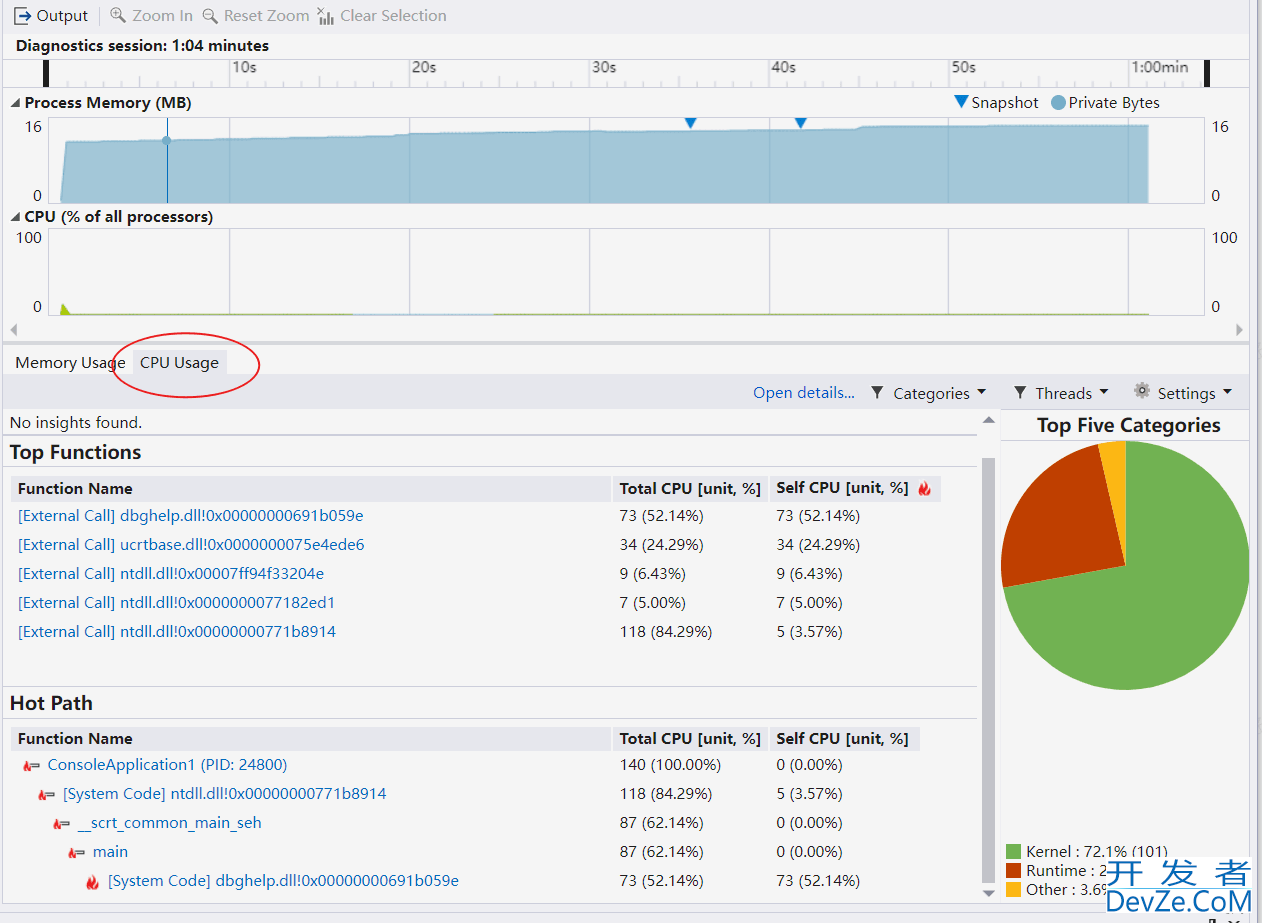Image resolution: width=1262 pixels, height=923 pixels.
Task: Open ntdll.dll!0x00007ff94f33204e function link
Action: [x=171, y=574]
